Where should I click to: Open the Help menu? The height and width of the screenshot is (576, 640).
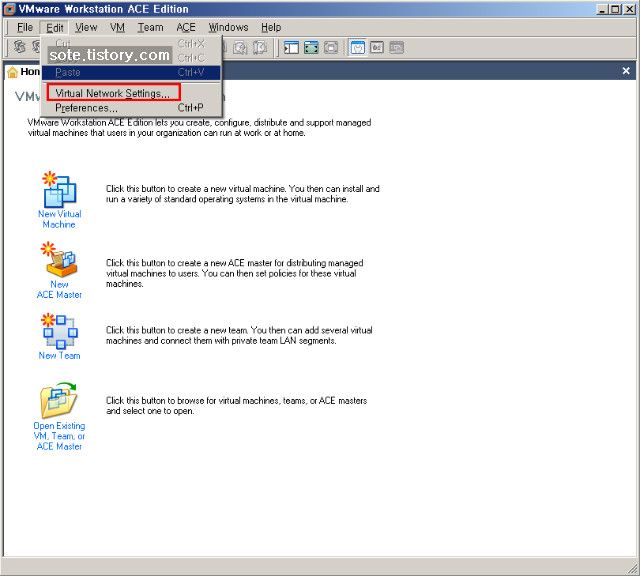(x=271, y=27)
